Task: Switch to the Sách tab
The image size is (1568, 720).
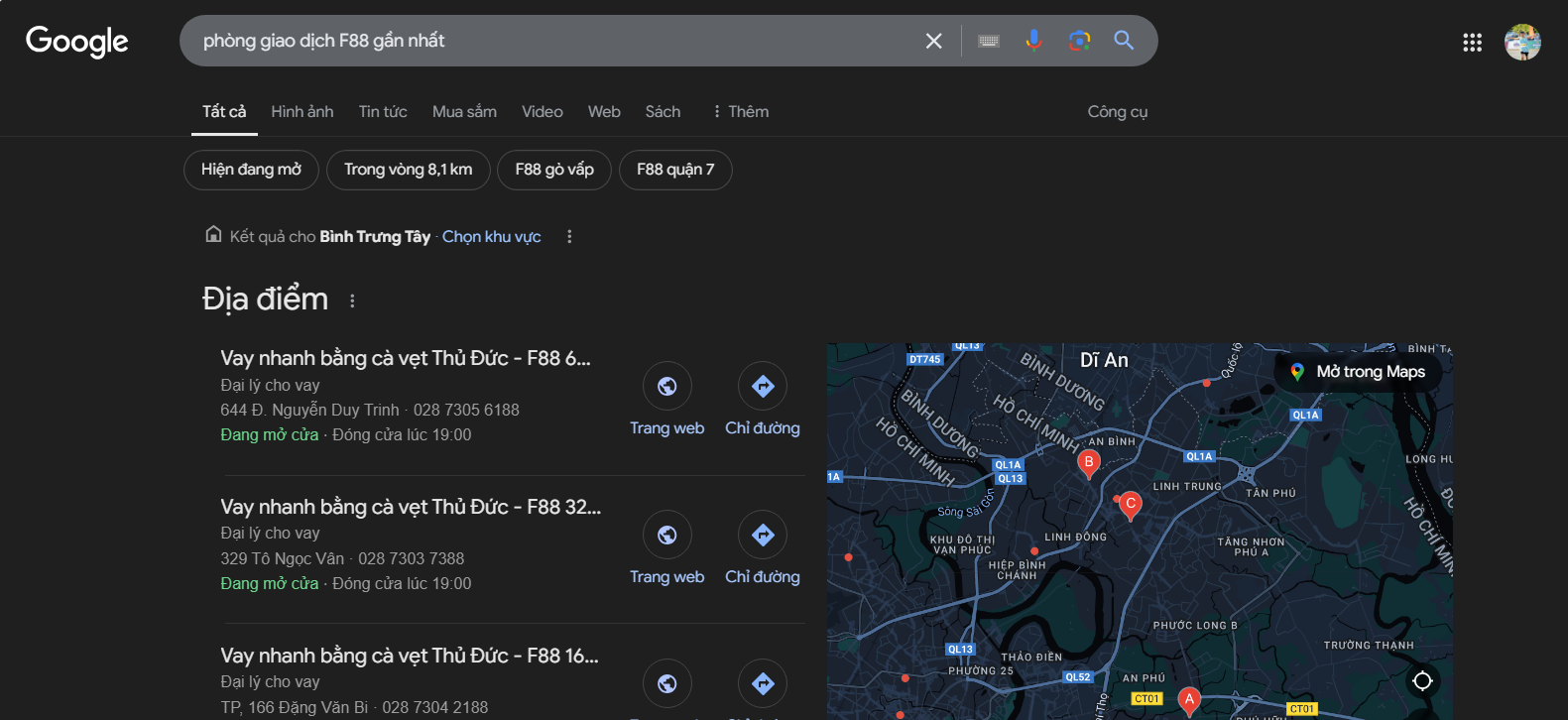Action: pos(663,111)
